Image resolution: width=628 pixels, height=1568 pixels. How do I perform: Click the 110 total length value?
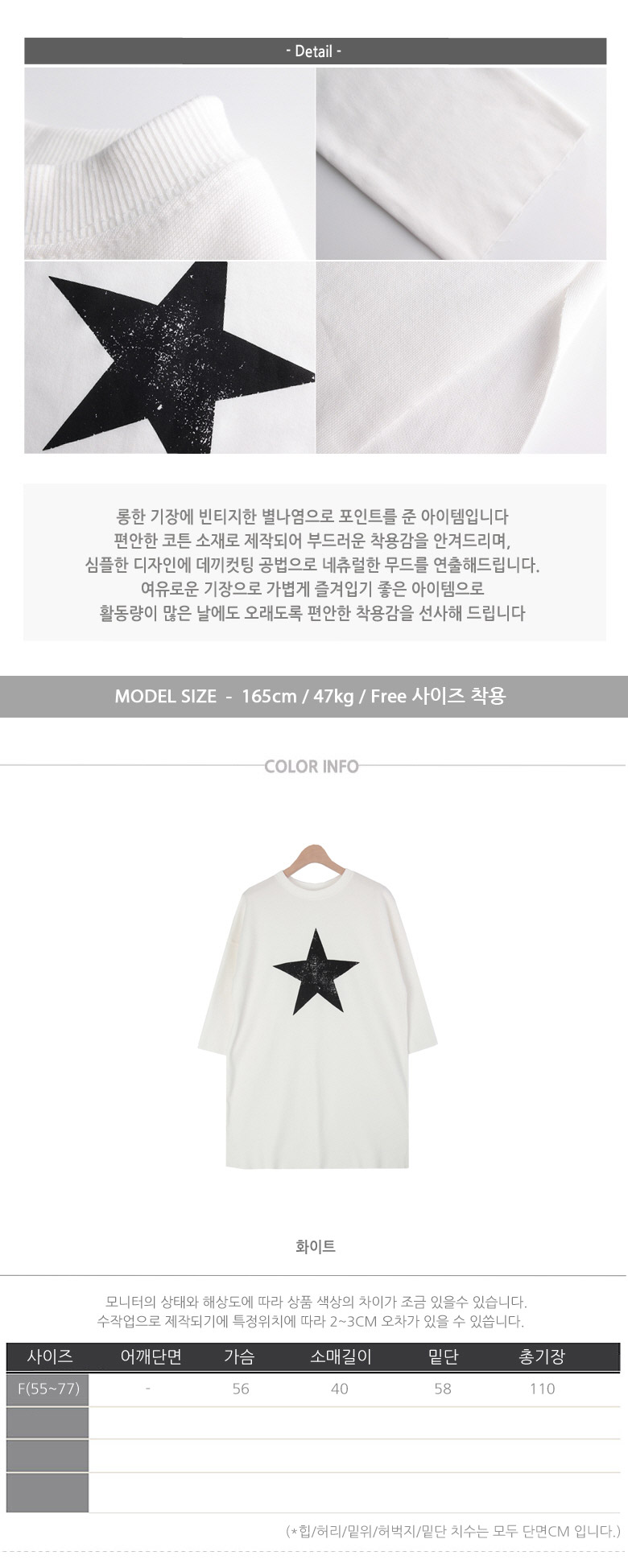point(543,1389)
